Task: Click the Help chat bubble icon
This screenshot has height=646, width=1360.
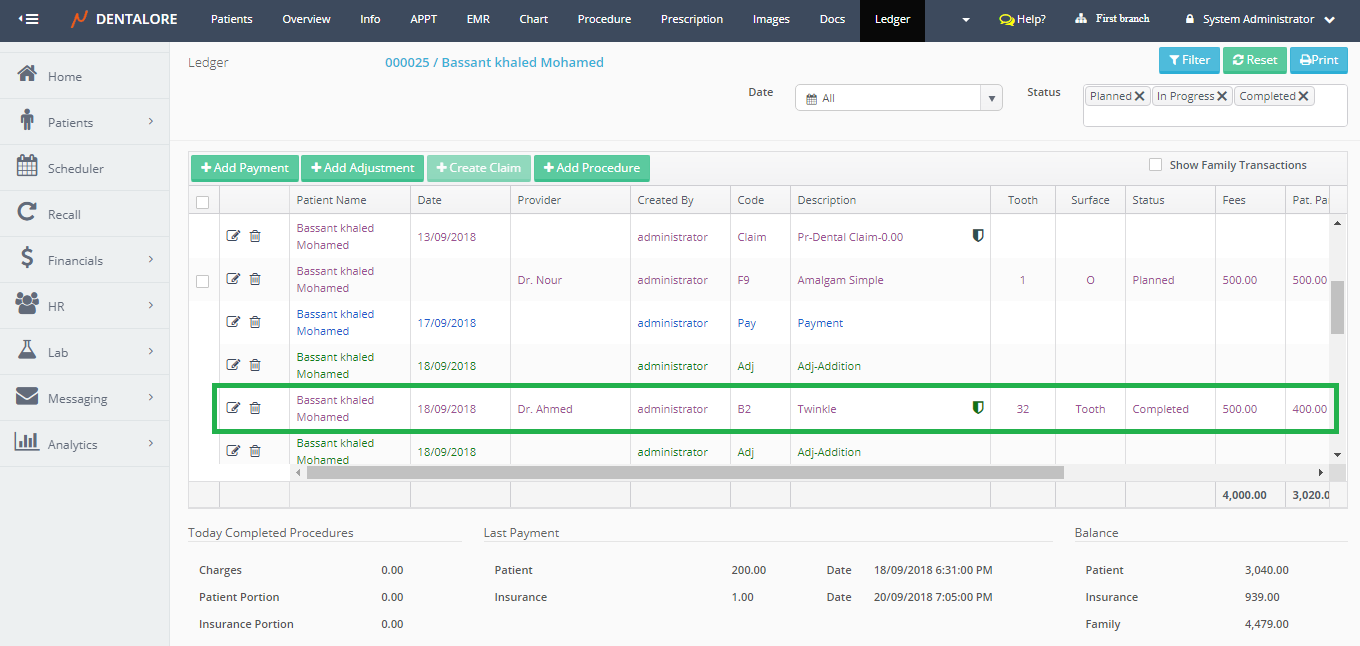Action: tap(1006, 20)
